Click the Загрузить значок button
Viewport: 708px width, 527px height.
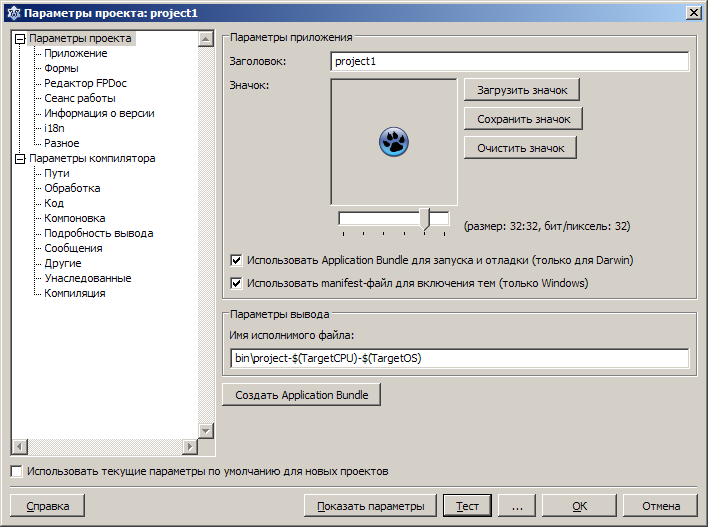[x=521, y=90]
